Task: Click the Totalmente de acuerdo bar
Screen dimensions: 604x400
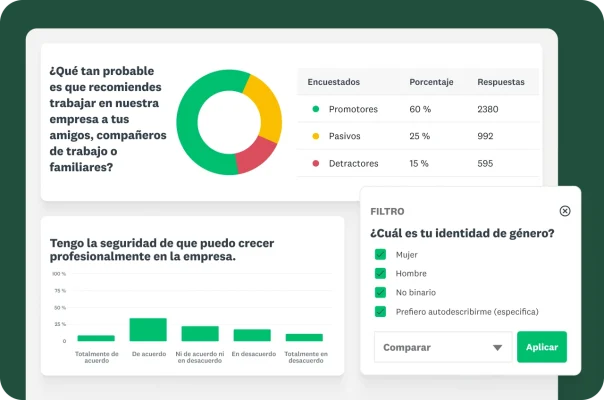Action: point(96,338)
